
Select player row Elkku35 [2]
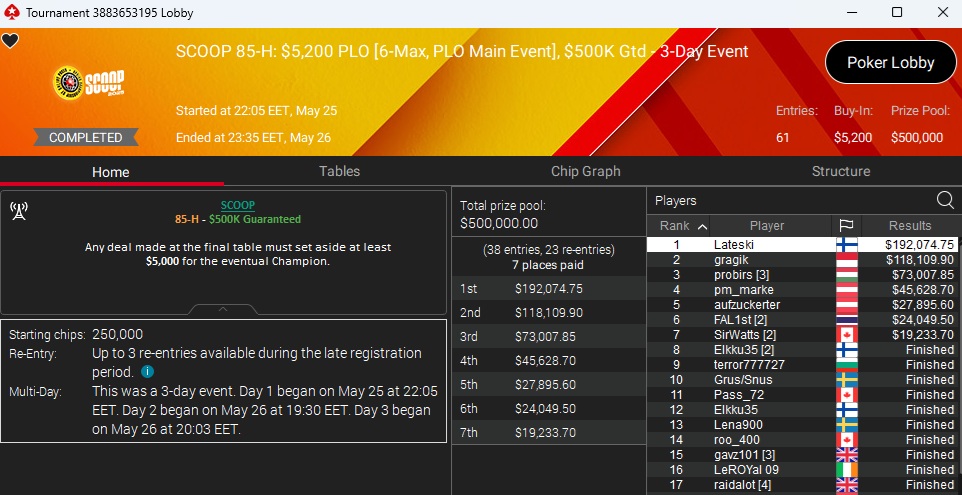(x=804, y=350)
